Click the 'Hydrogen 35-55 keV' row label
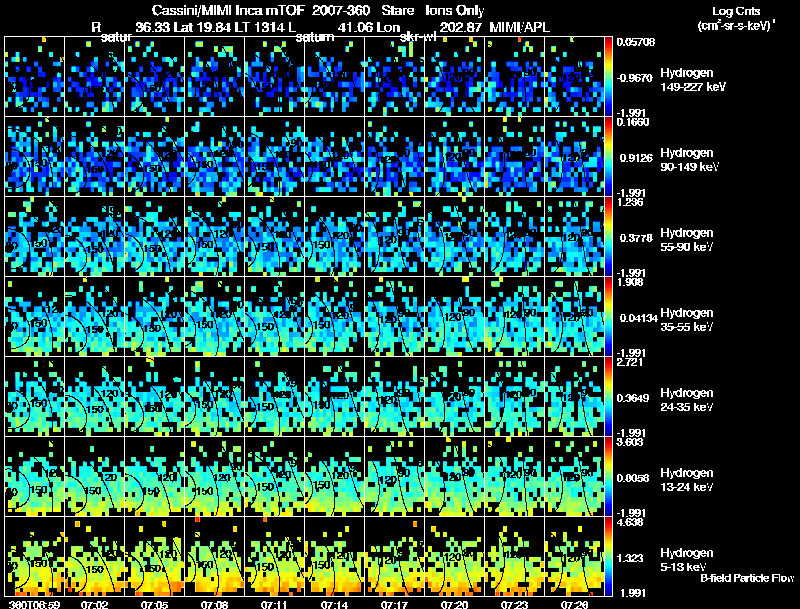 (687, 319)
